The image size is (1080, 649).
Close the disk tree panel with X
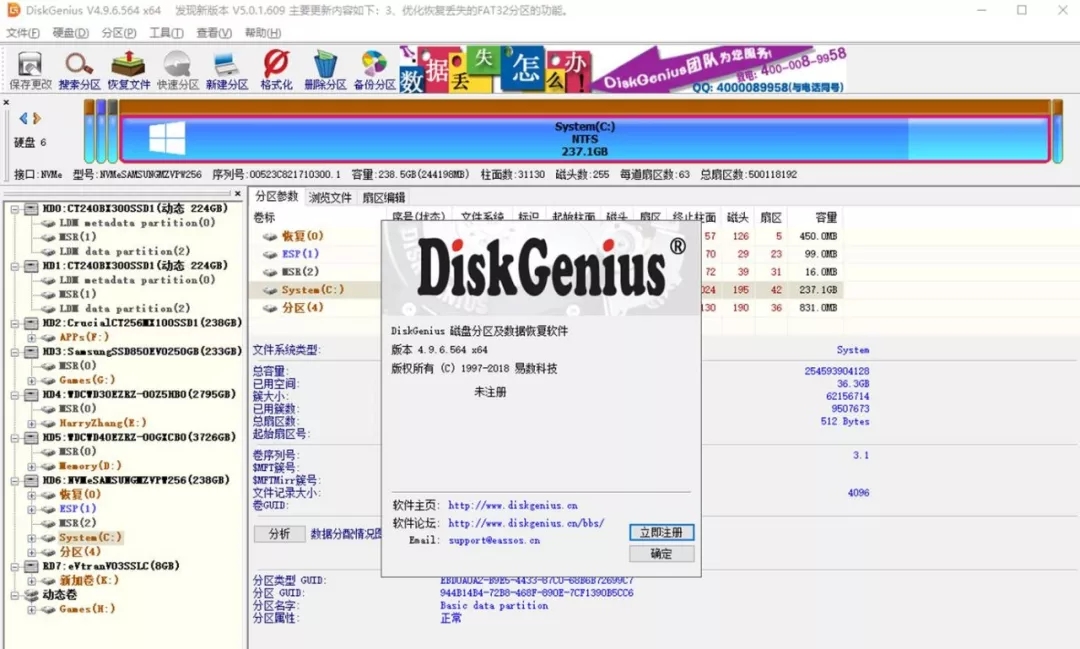(x=238, y=194)
